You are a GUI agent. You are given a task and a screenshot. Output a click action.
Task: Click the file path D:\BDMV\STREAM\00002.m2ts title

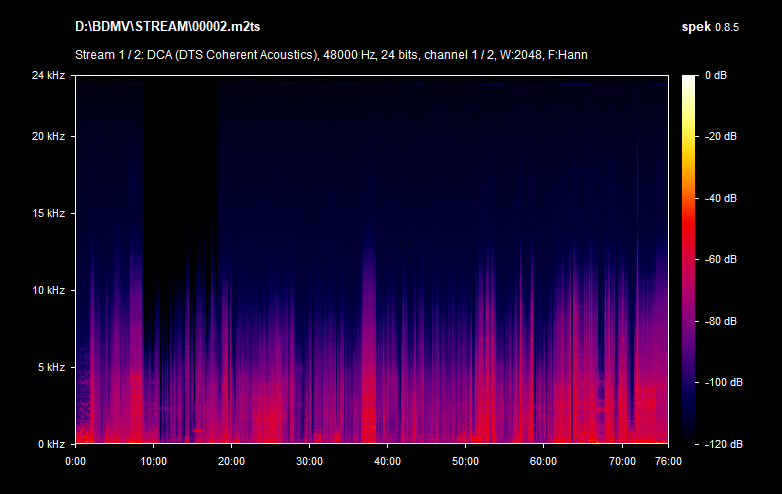(x=158, y=25)
